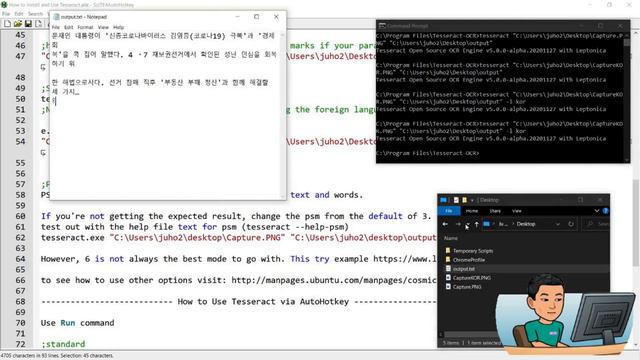Viewport: 640px width, 360px height.
Task: Click the Open file icon in SciTE toolbar
Action: 18,24
